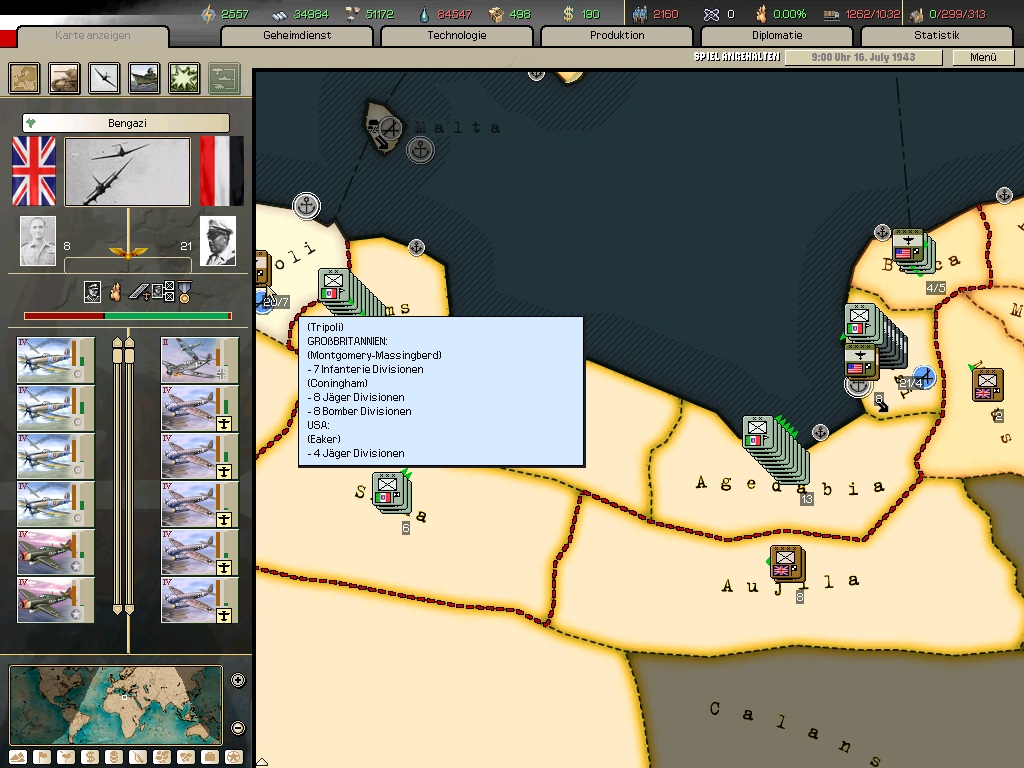
Task: Open the Europe map overview button
Action: (x=24, y=78)
